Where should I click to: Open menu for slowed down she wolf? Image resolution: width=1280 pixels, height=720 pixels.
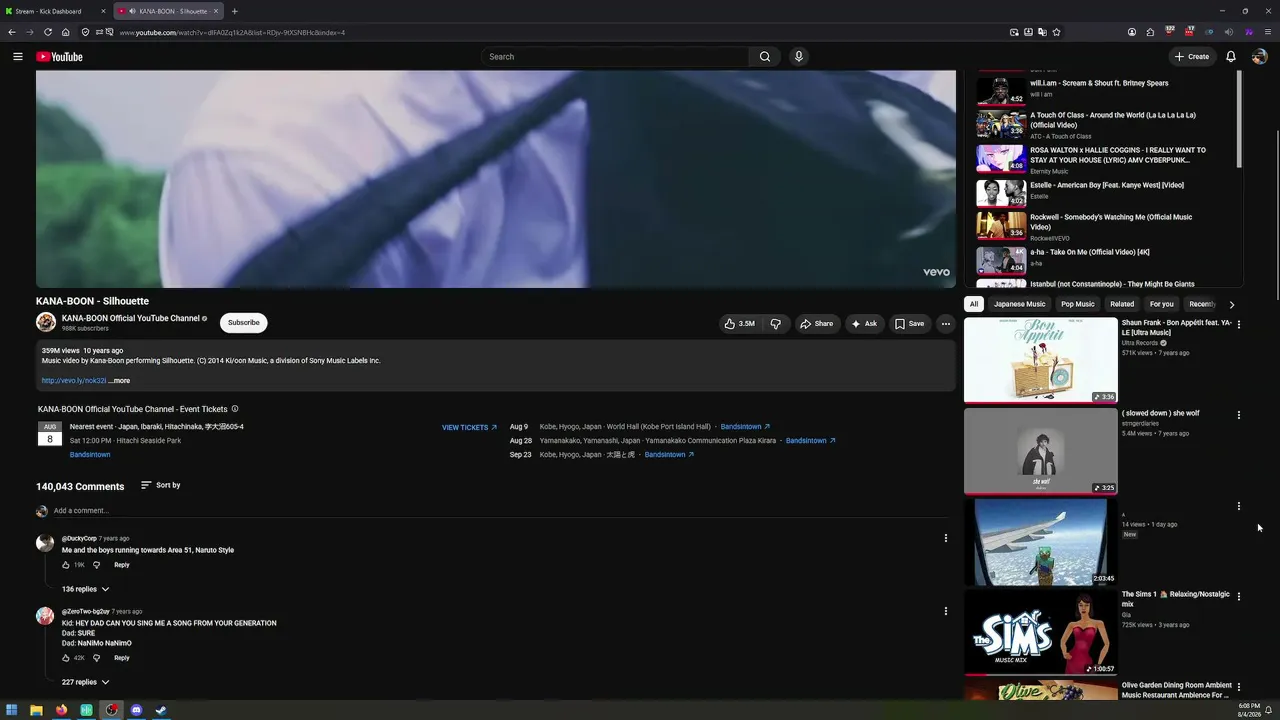click(x=1238, y=415)
